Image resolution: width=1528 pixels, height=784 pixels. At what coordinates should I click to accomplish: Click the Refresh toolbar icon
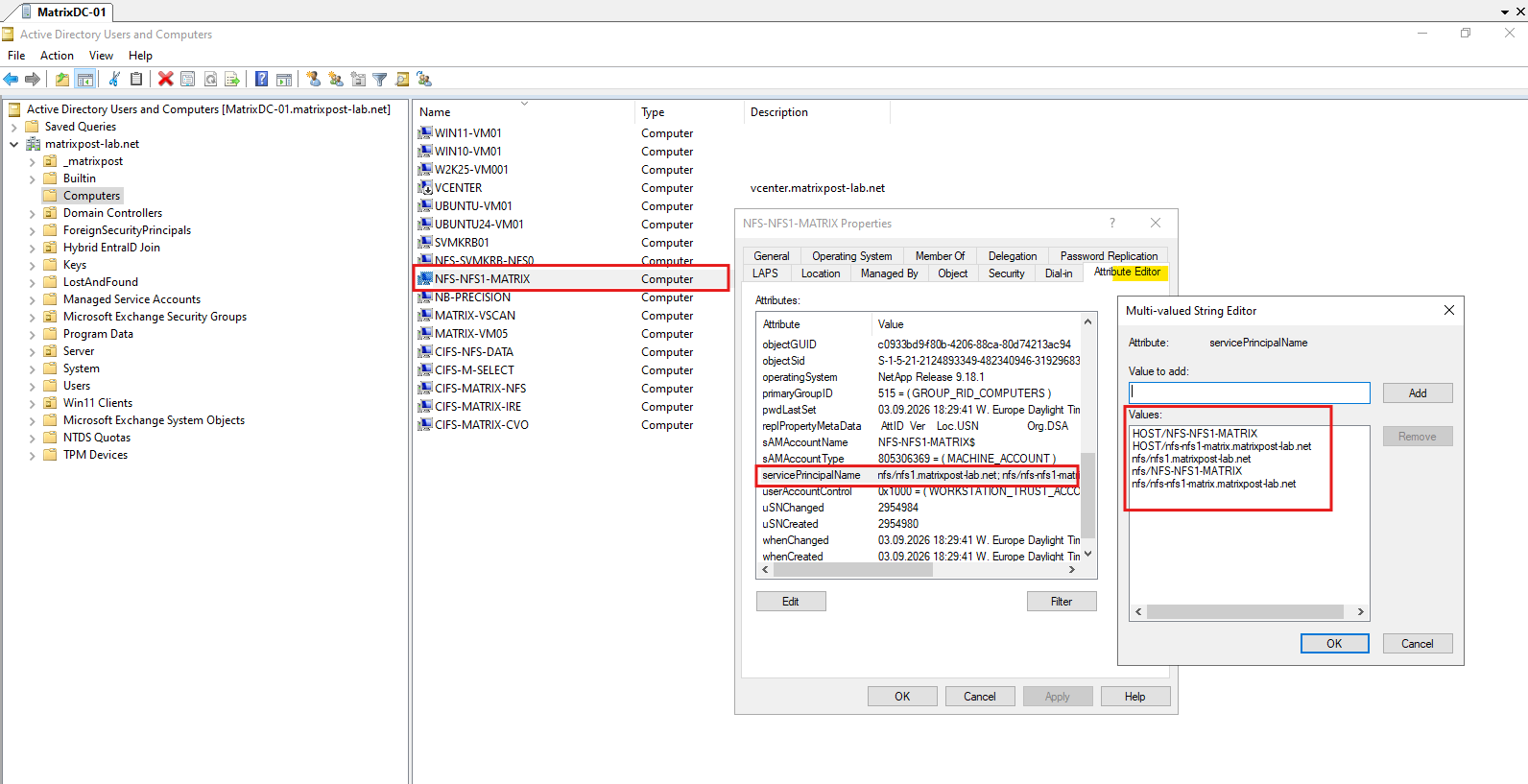210,79
